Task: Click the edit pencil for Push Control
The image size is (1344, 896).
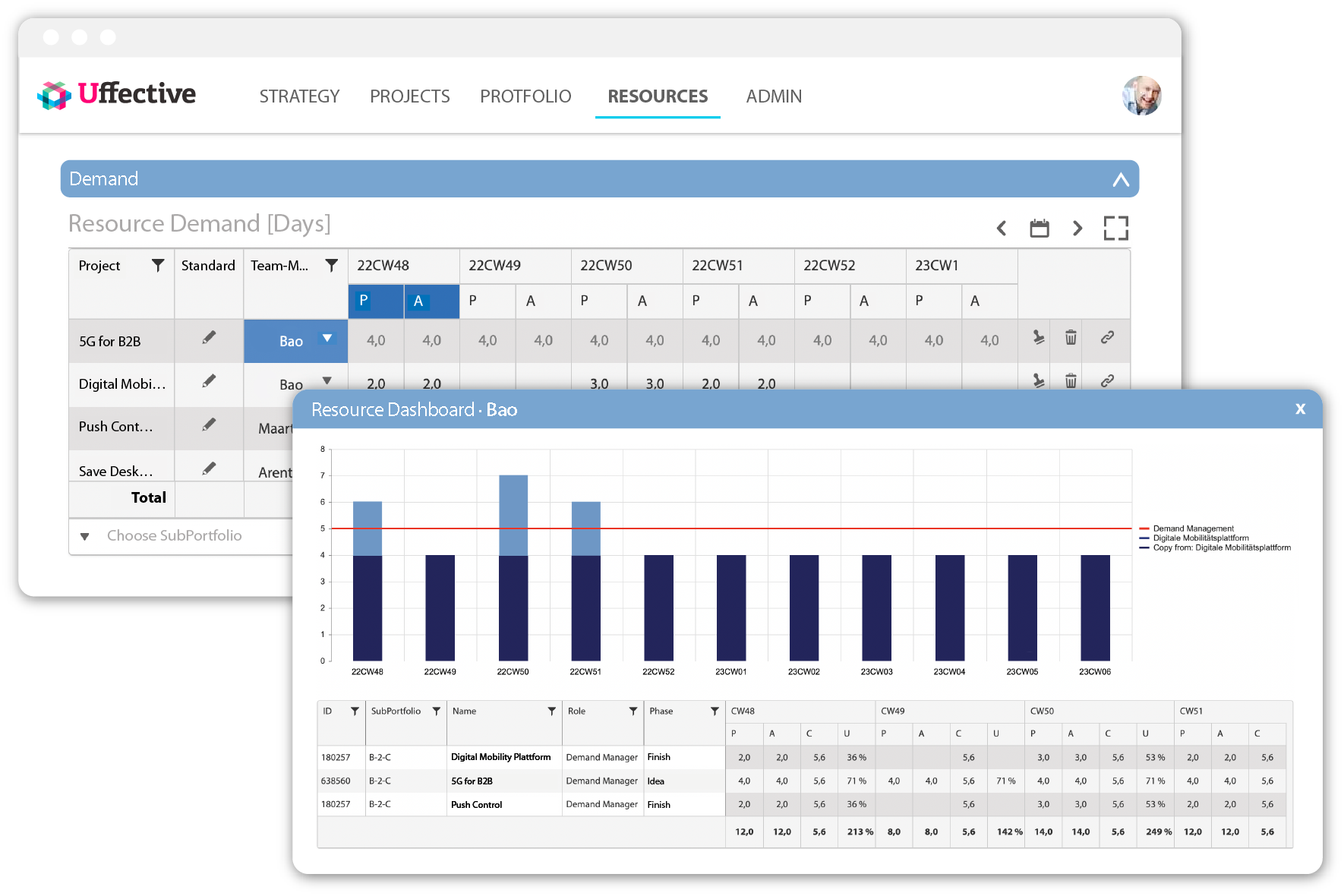Action: click(210, 427)
